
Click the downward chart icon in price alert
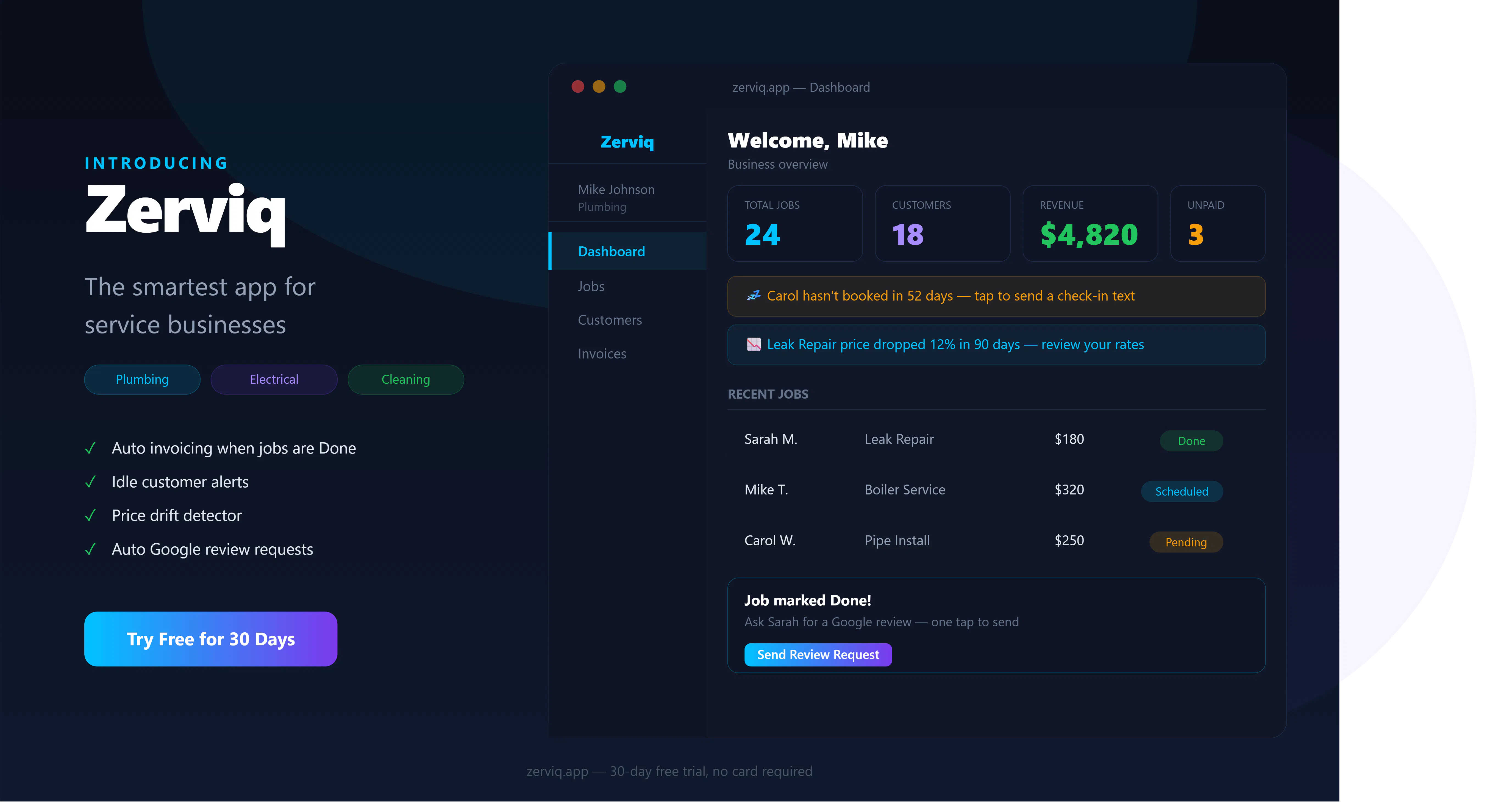[754, 344]
